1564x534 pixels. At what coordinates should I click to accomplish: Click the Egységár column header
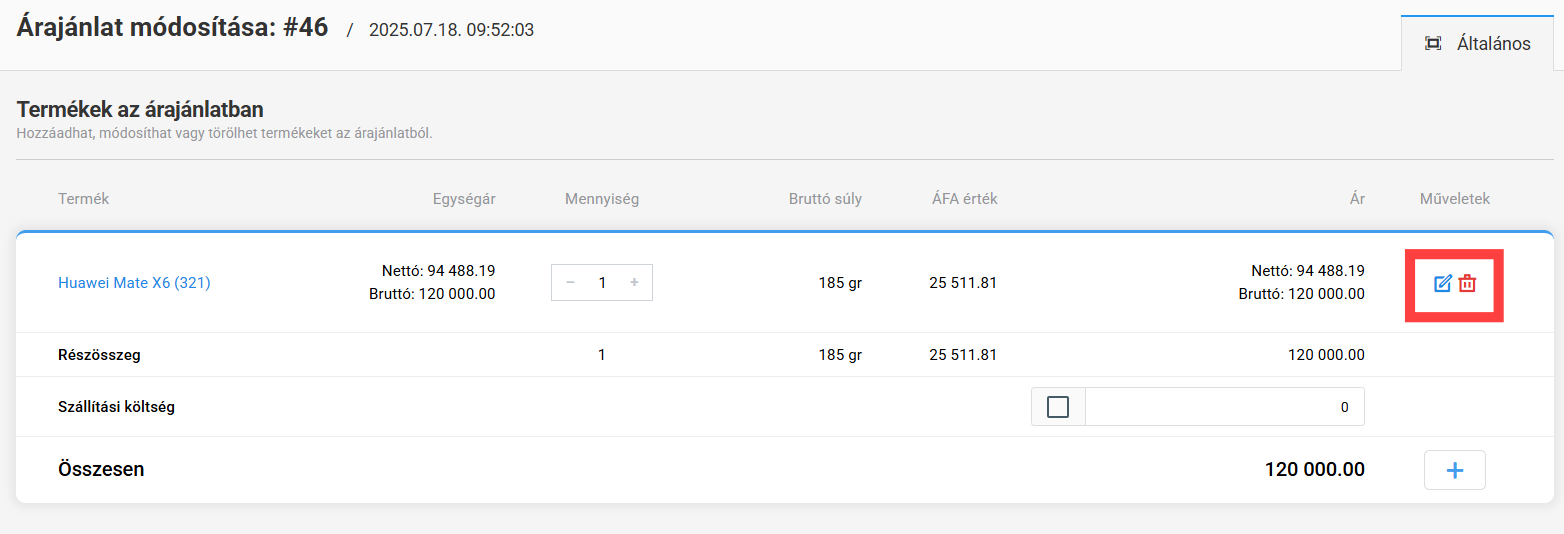coord(464,199)
